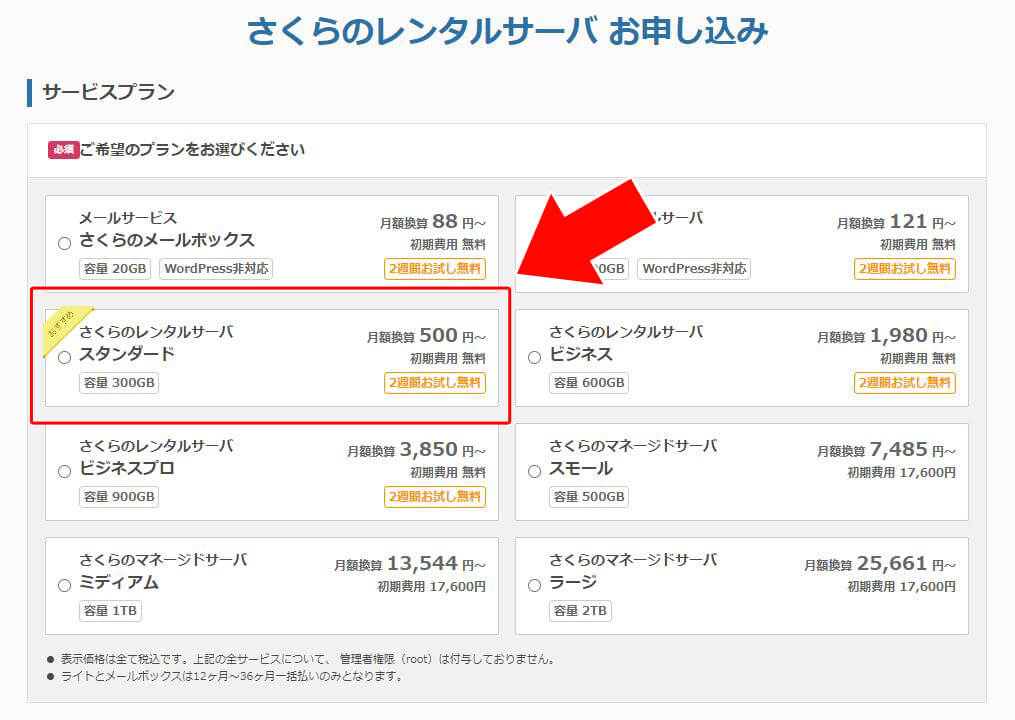Click the おすすめ ribbon on the スタンダード card
1015x720 pixels.
tap(58, 324)
